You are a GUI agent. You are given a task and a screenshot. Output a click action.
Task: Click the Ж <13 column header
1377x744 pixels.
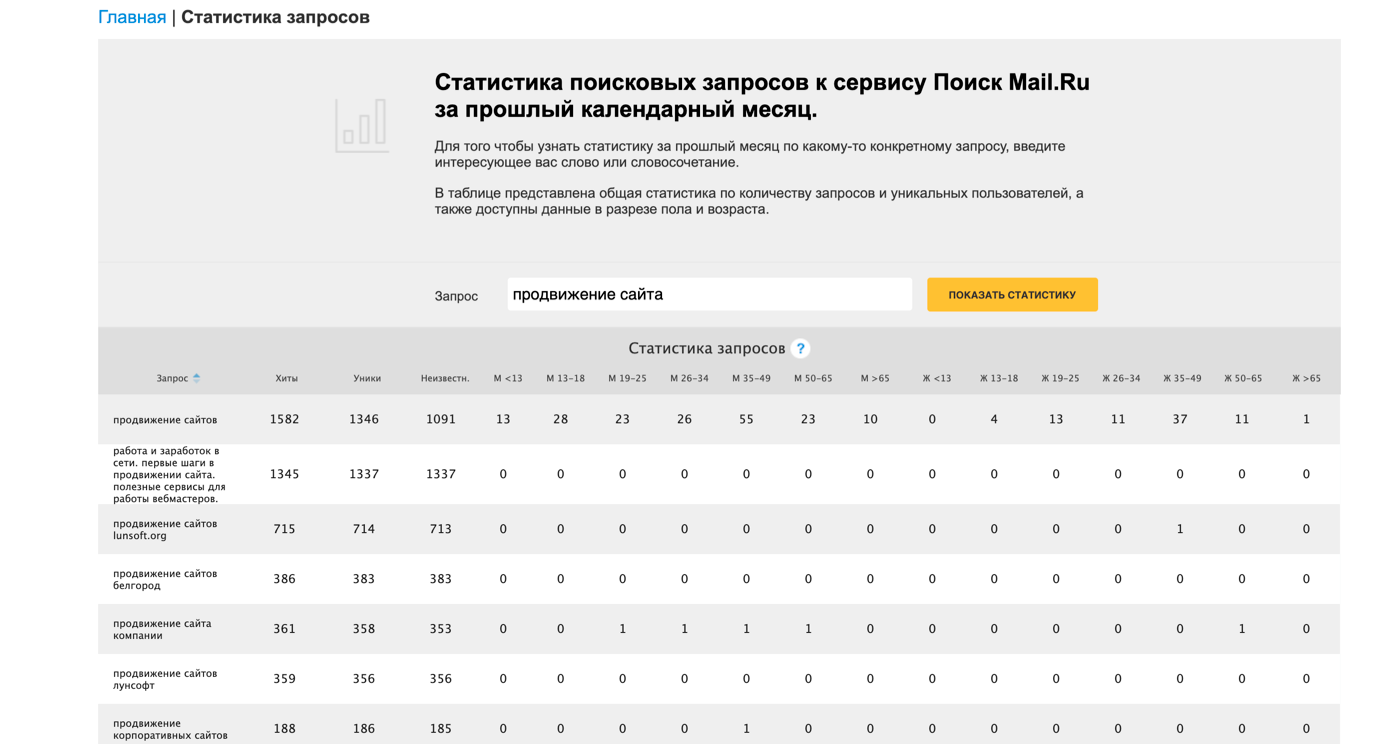pos(937,378)
